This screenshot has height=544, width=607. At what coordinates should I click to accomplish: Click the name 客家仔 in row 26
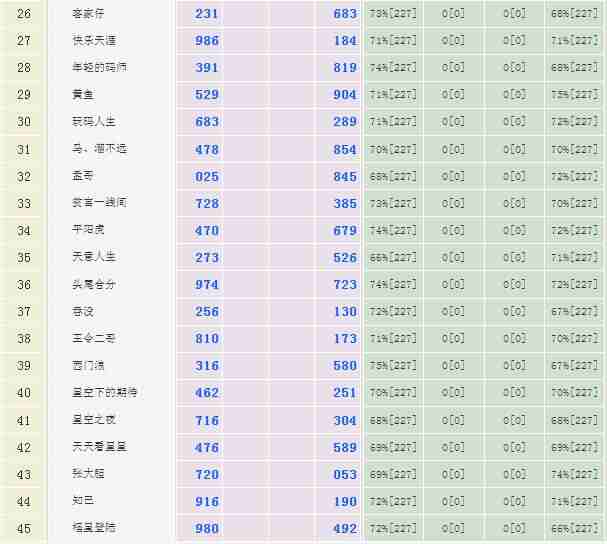(86, 14)
